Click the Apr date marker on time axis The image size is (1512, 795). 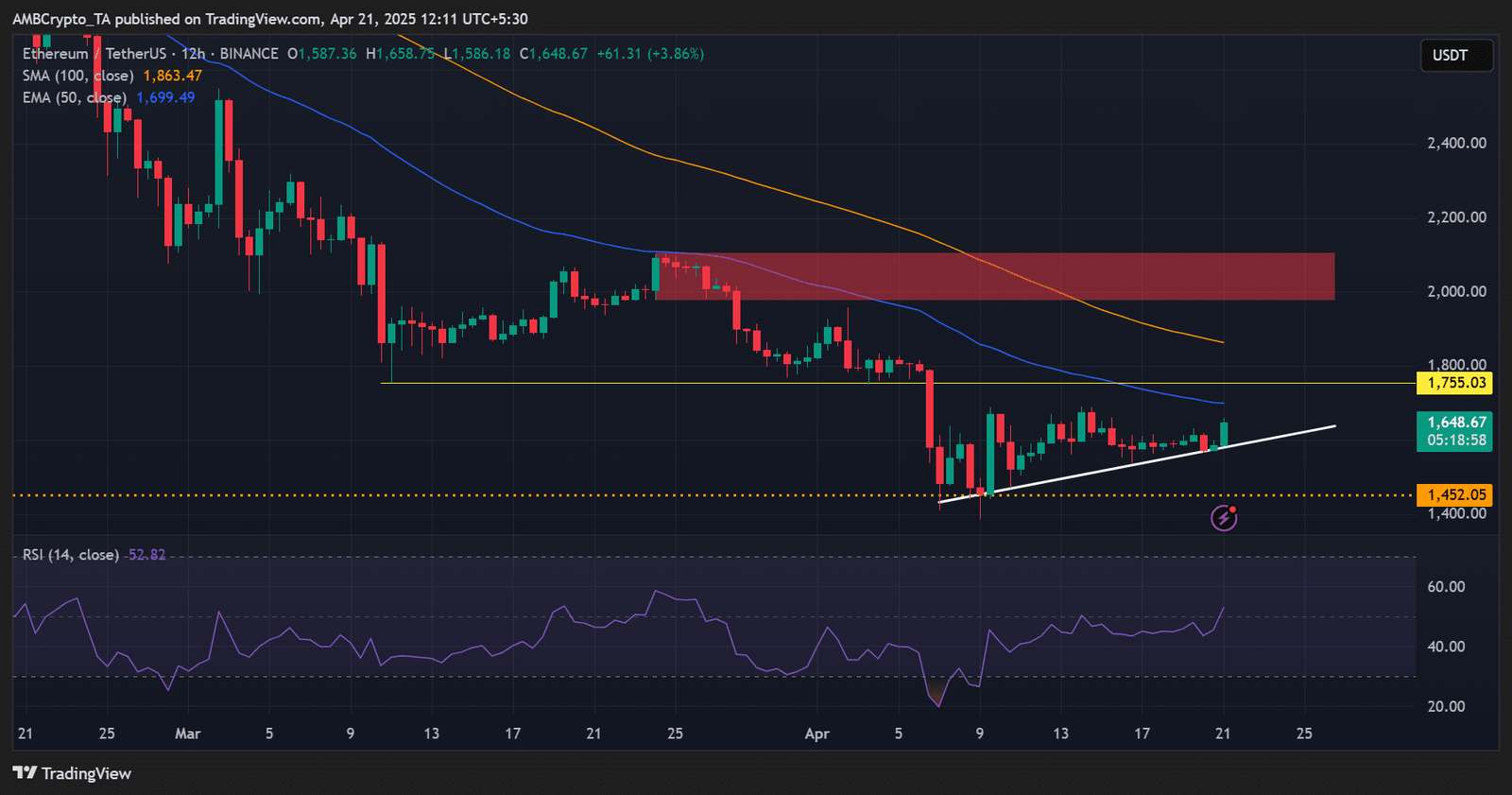point(816,734)
